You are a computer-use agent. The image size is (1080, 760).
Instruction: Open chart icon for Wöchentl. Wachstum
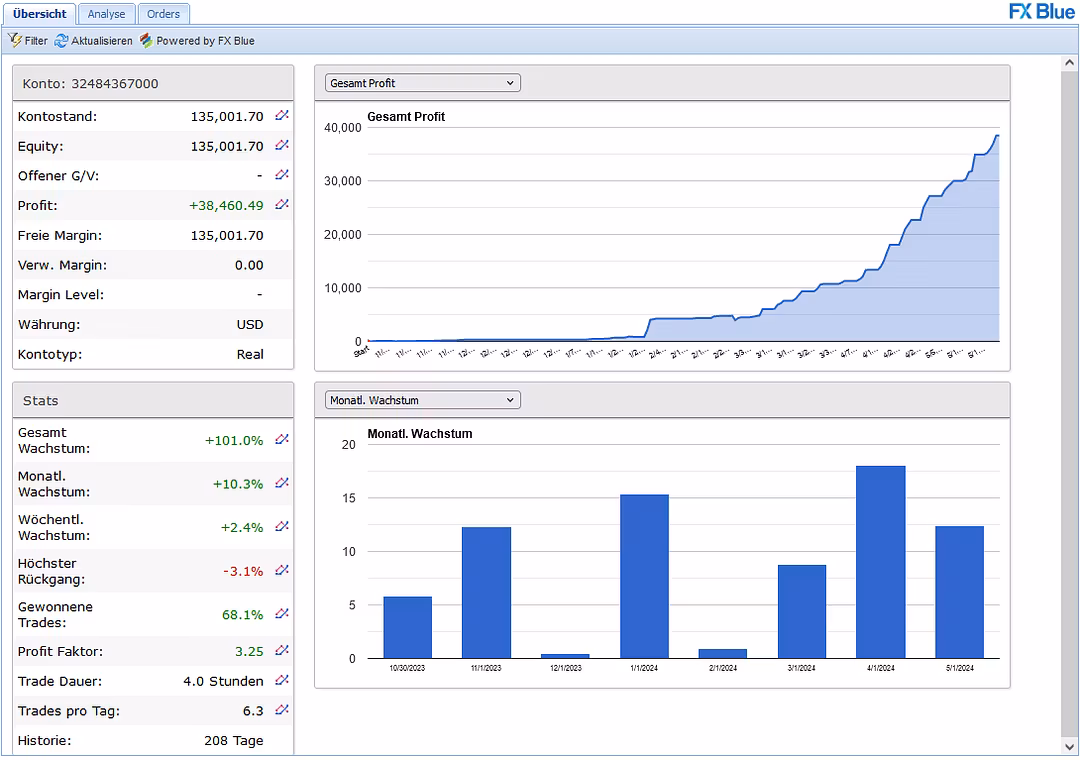pos(282,527)
